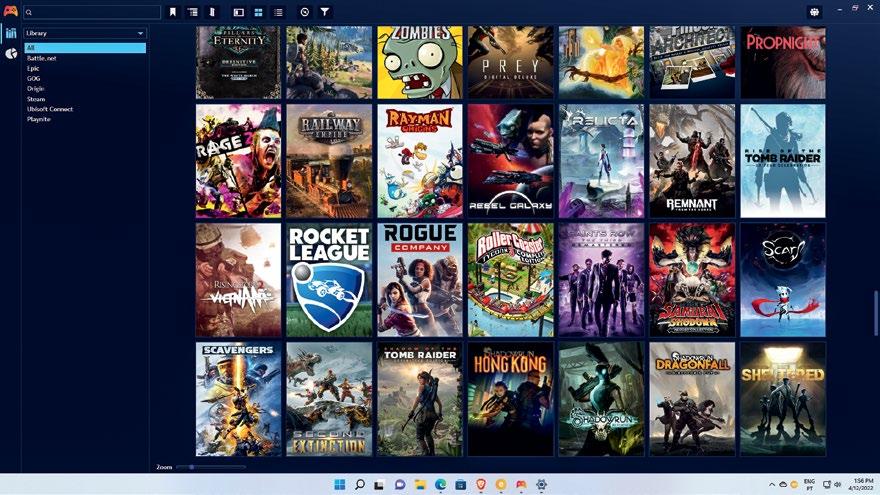Adjust the Zoom slider for cover size
The width and height of the screenshot is (880, 495).
coord(210,466)
